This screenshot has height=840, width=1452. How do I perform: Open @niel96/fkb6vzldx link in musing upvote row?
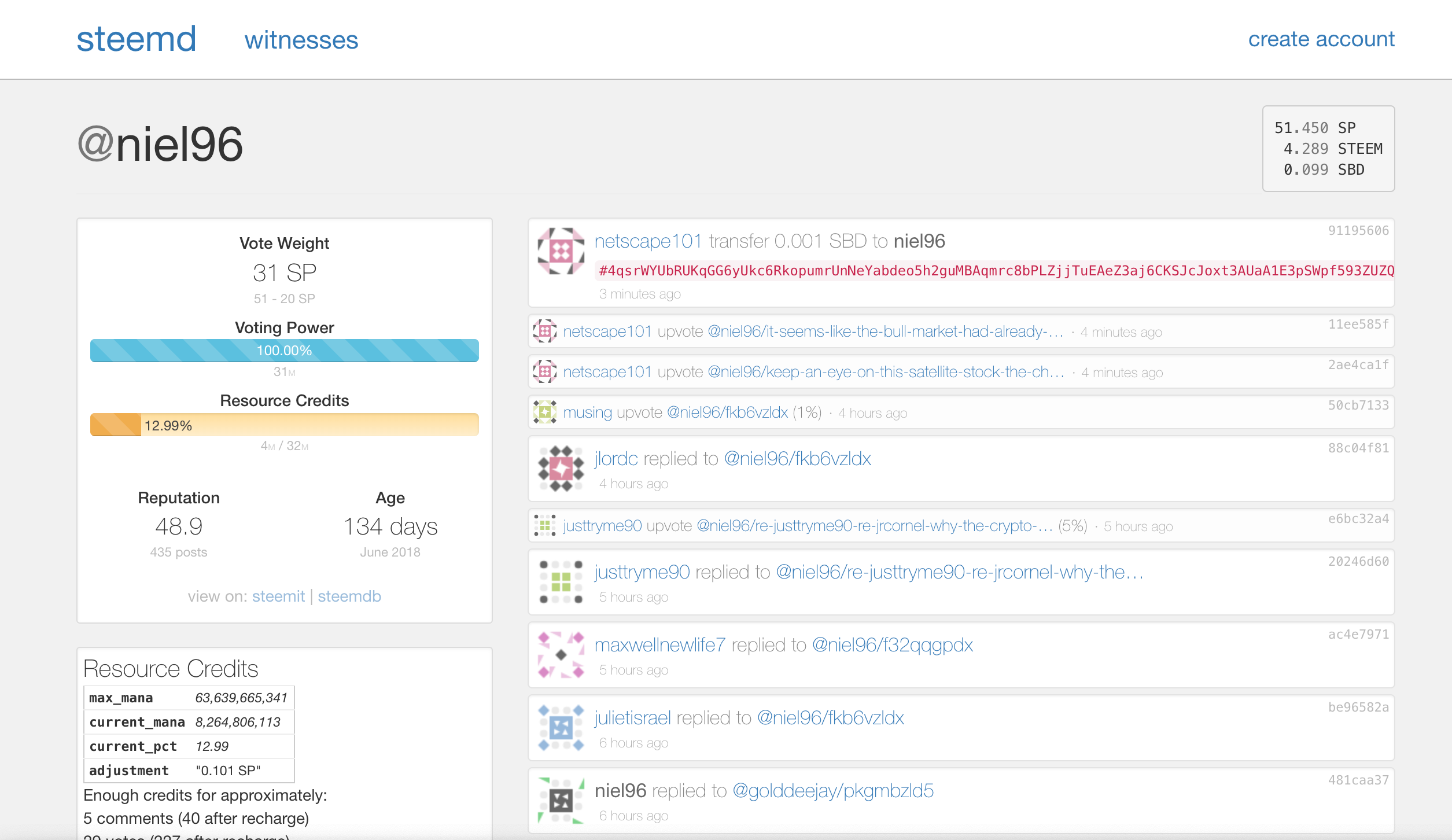tap(728, 412)
